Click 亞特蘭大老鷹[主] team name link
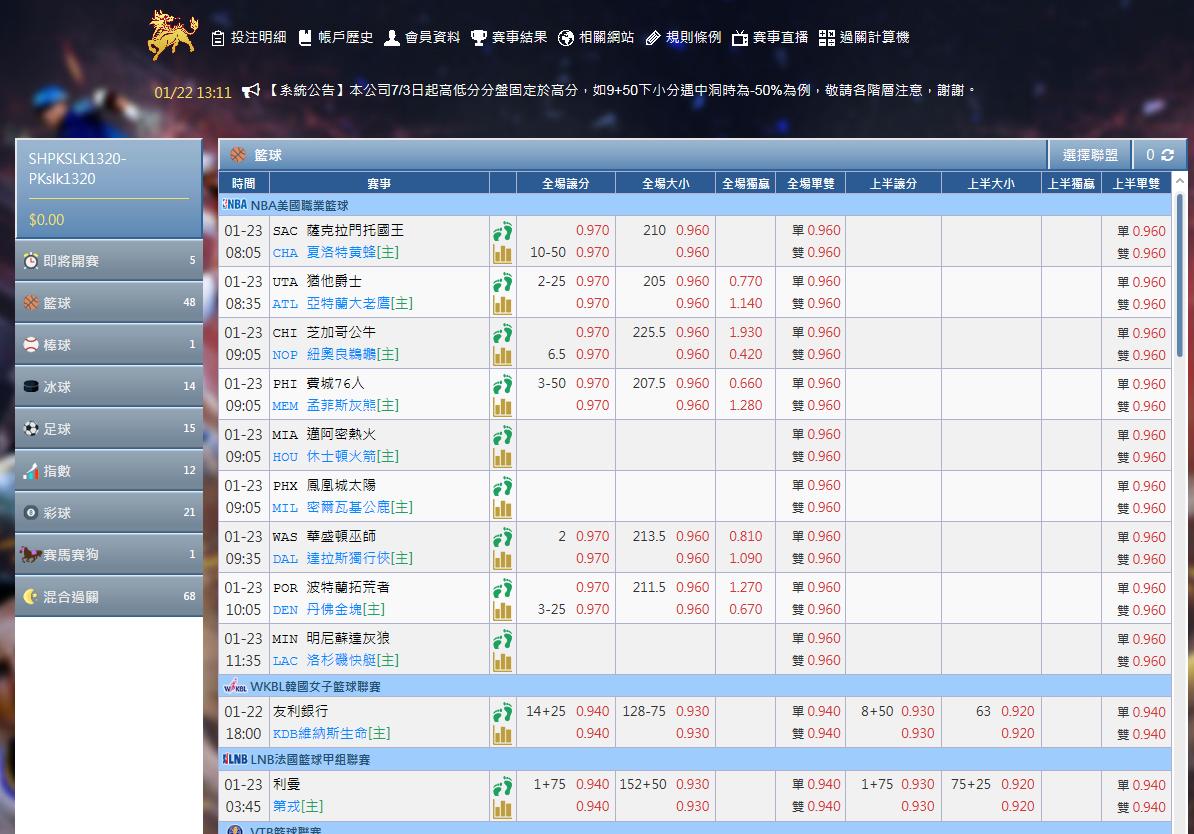The width and height of the screenshot is (1194, 834). point(359,303)
